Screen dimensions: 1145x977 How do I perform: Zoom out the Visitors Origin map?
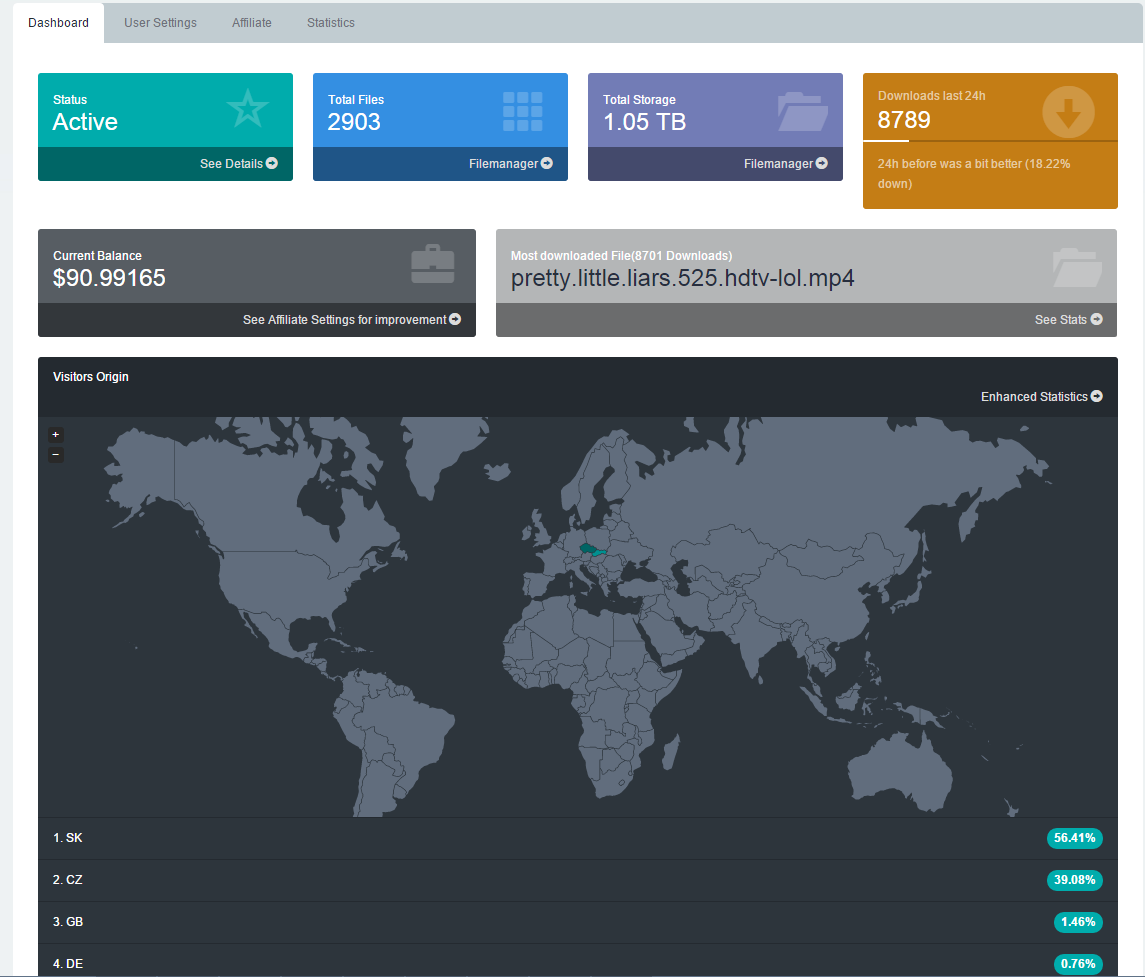[55, 454]
